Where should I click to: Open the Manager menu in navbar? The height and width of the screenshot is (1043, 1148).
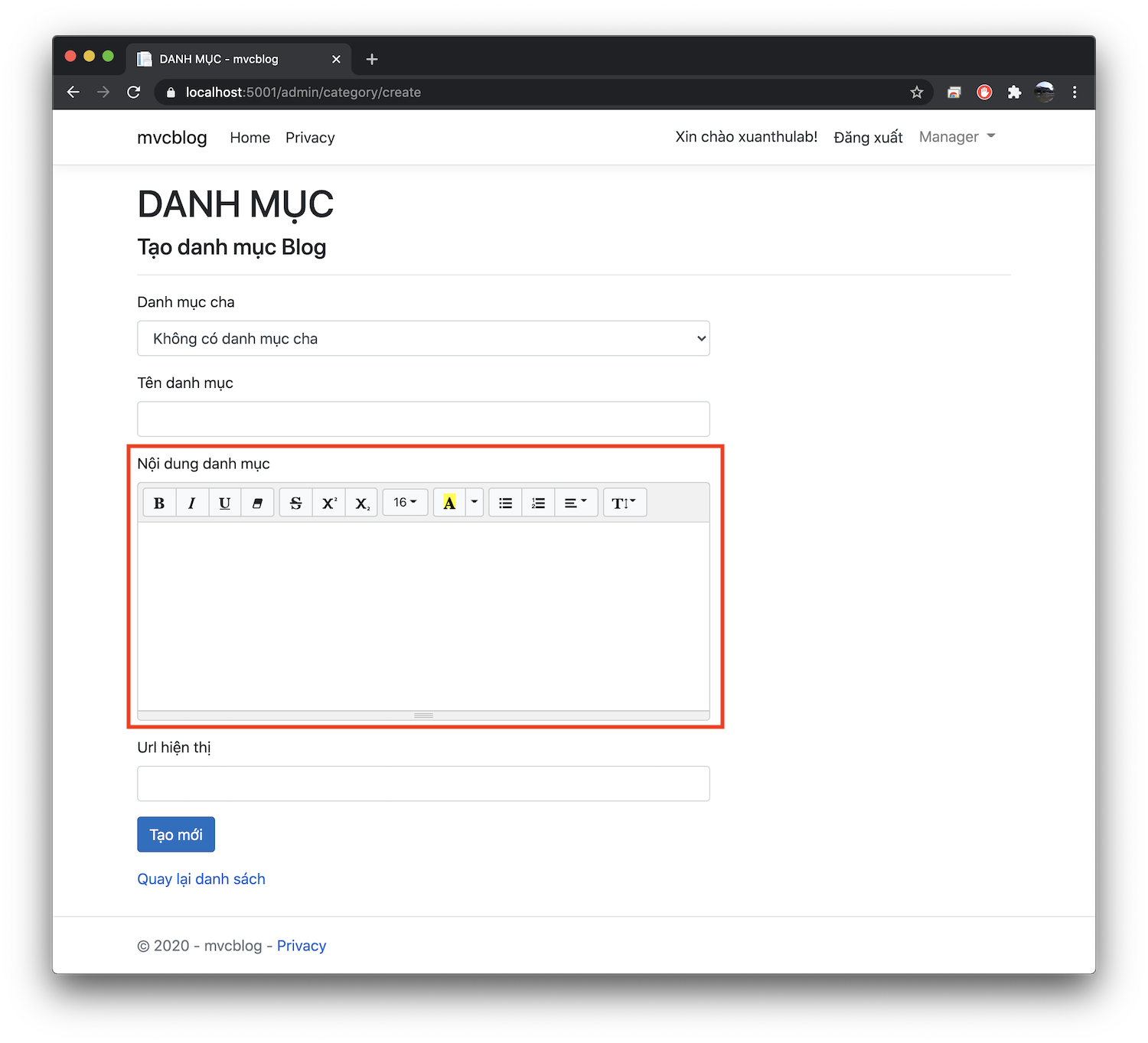957,137
